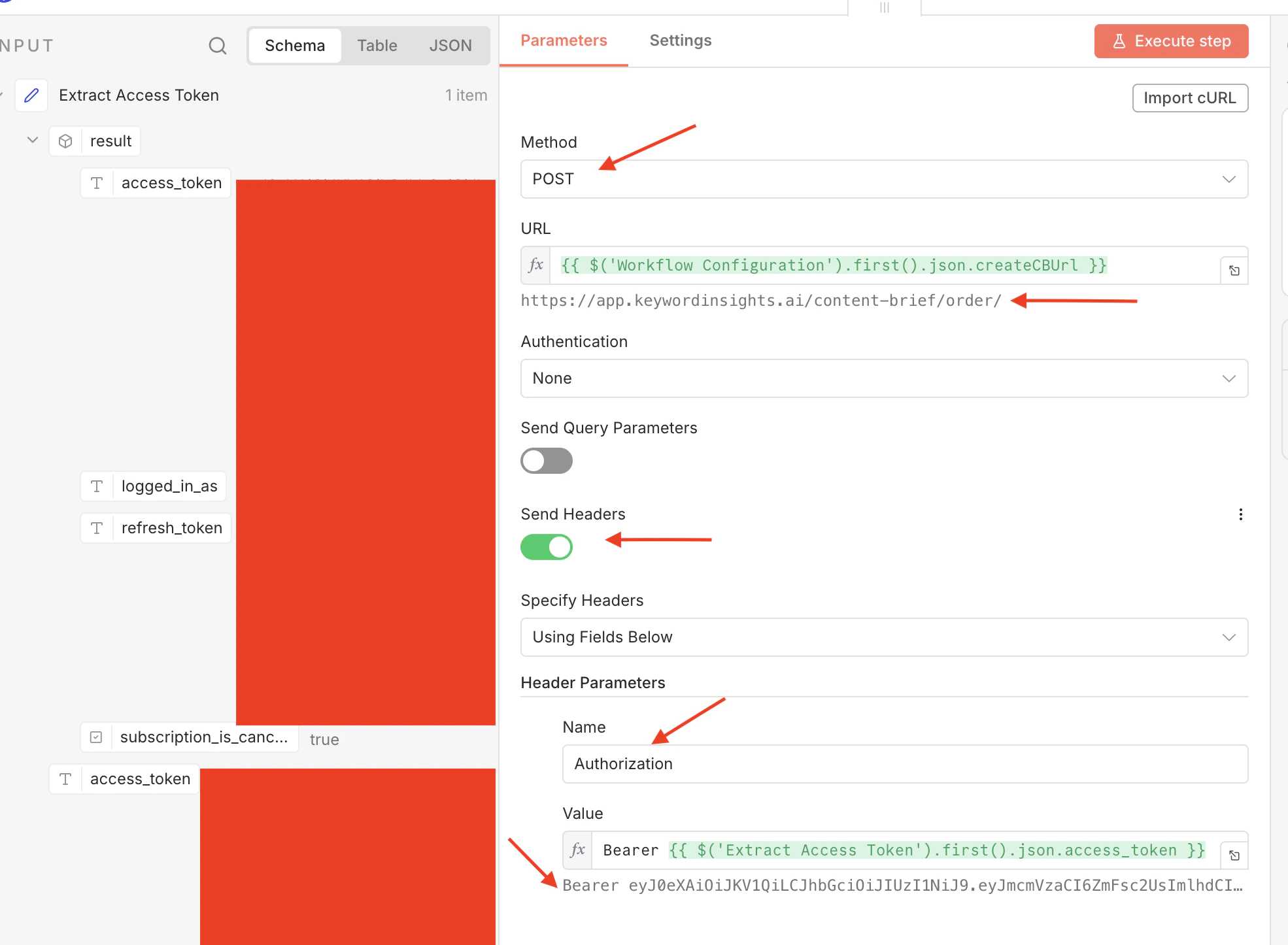This screenshot has height=945, width=1288.
Task: Click the pencil icon beside Extract Access Token
Action: [31, 95]
